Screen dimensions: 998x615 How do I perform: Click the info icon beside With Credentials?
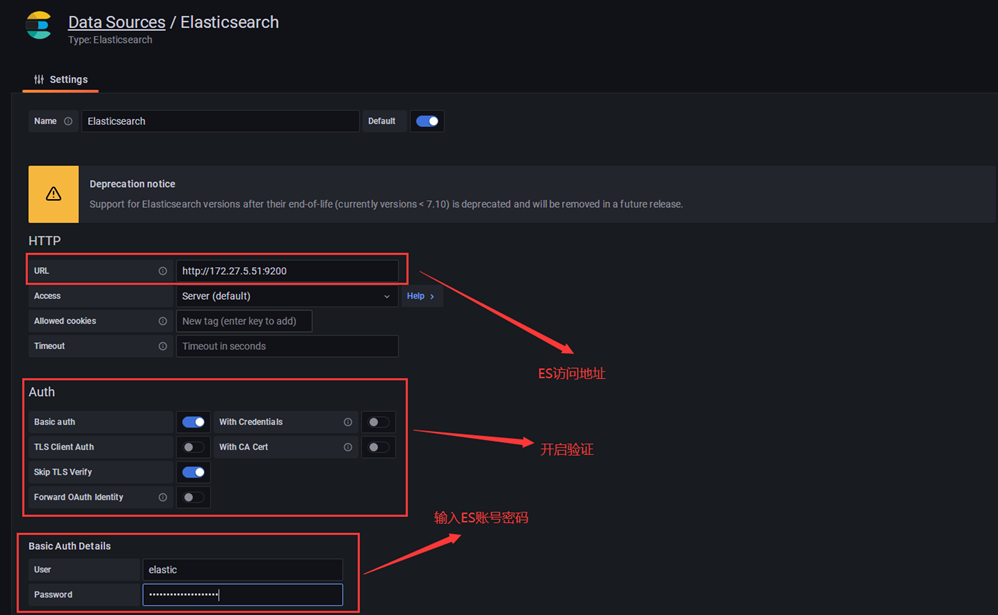(x=348, y=422)
